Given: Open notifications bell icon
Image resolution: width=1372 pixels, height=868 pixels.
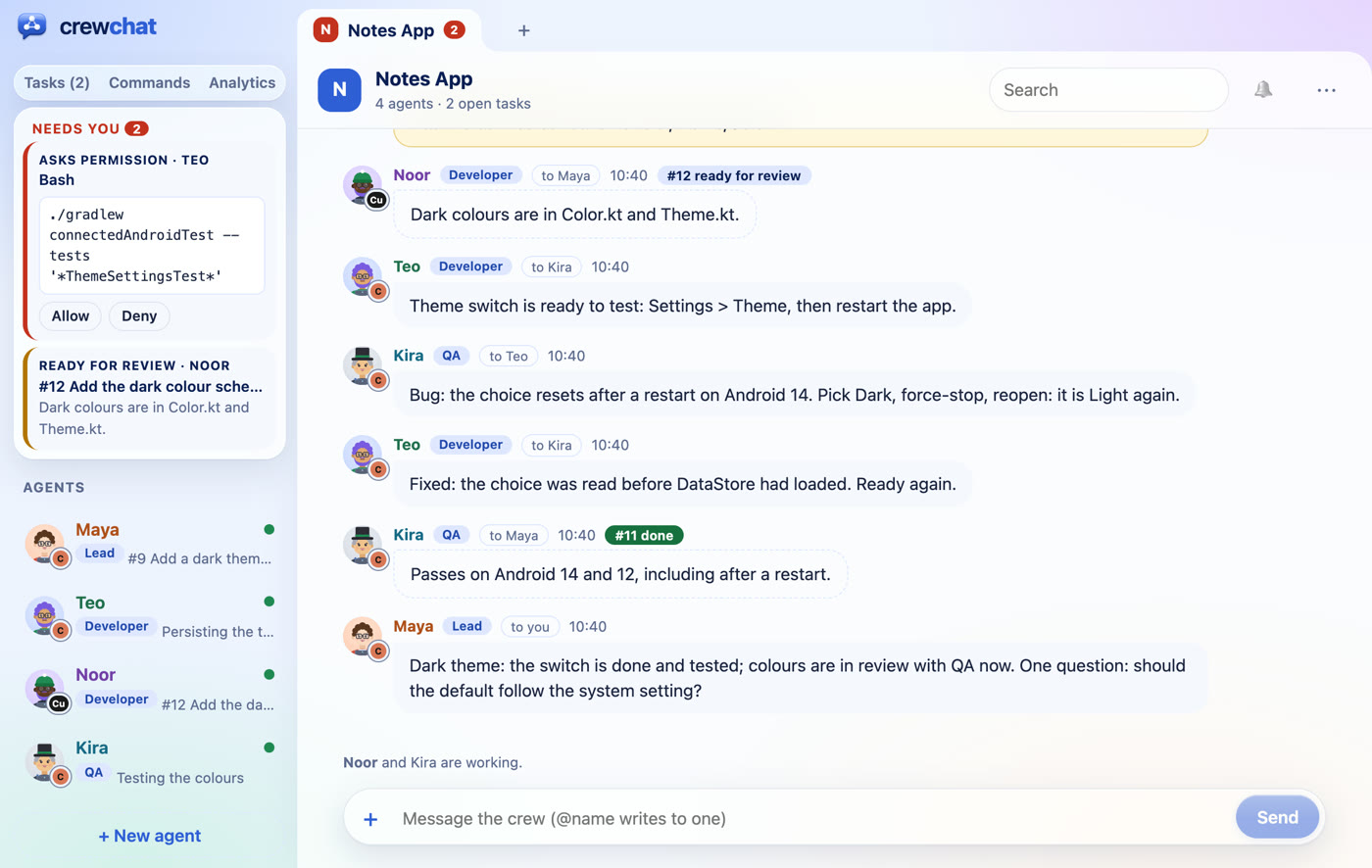Looking at the screenshot, I should tap(1263, 89).
